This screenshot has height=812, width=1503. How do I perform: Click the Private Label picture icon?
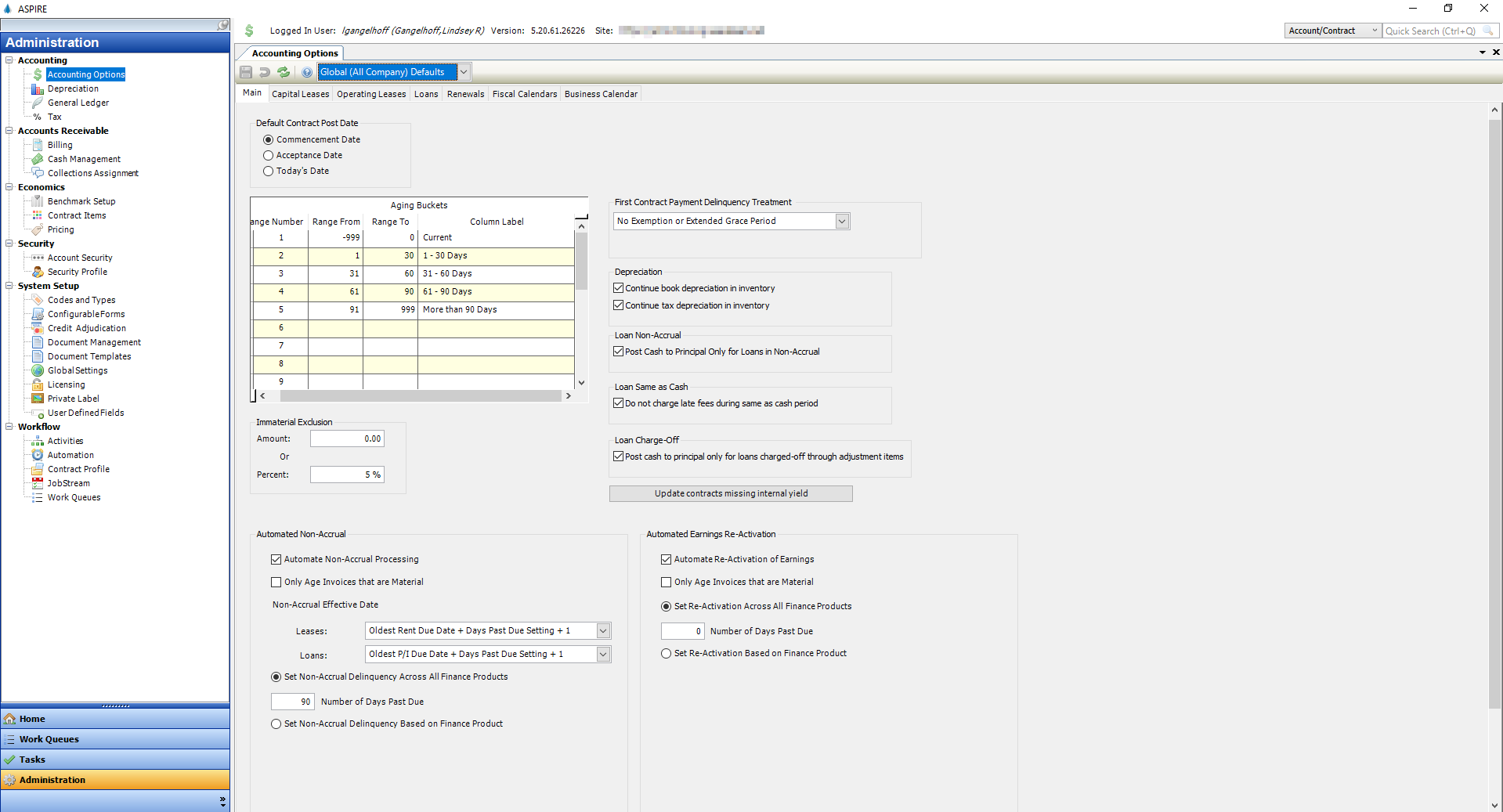pyautogui.click(x=38, y=399)
